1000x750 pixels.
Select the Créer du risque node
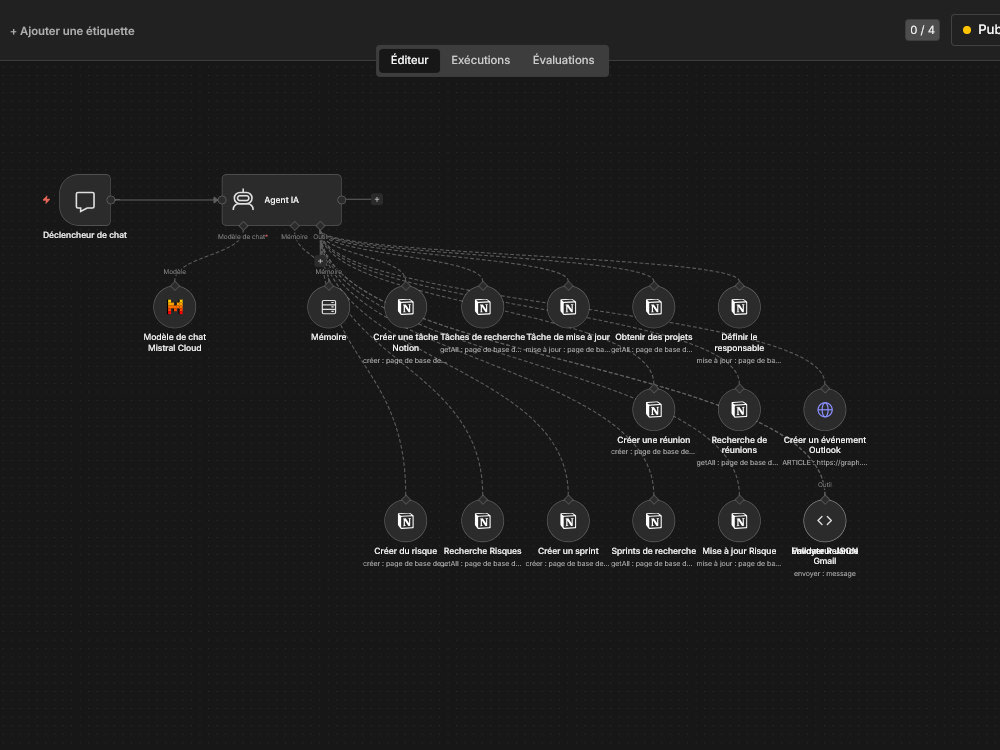coord(406,520)
